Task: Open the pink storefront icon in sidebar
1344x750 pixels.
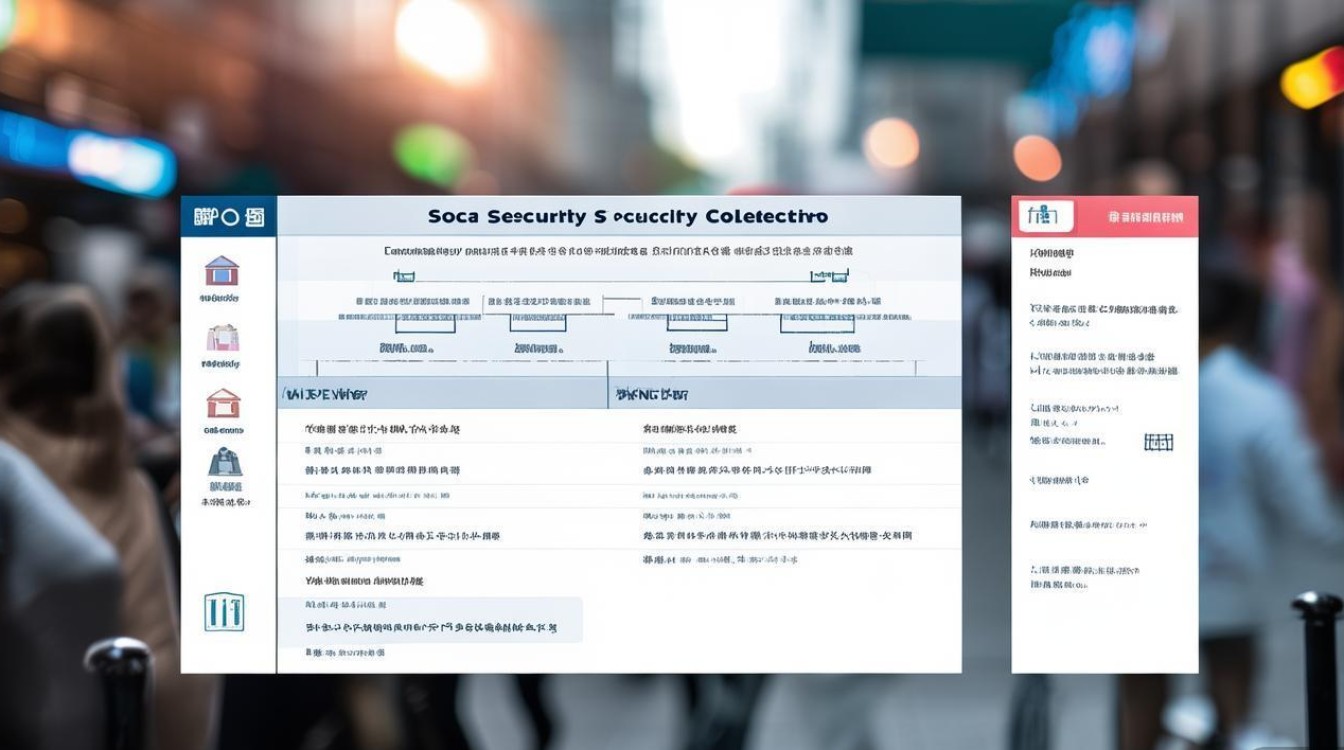Action: pyautogui.click(x=222, y=338)
